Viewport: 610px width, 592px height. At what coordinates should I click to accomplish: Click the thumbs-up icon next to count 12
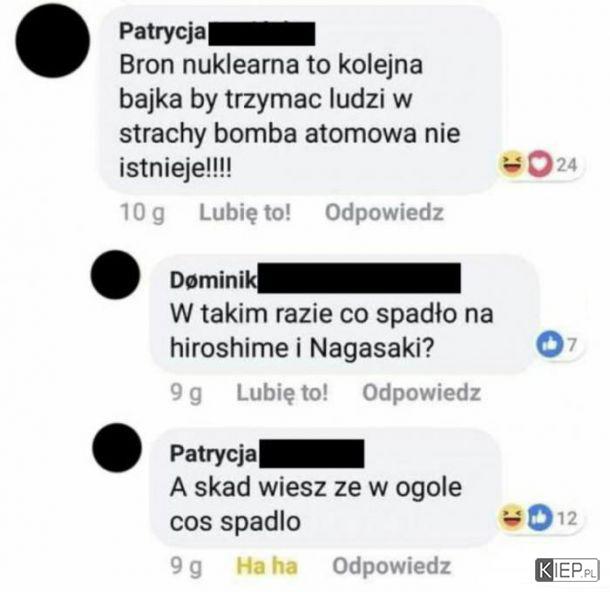click(x=540, y=518)
